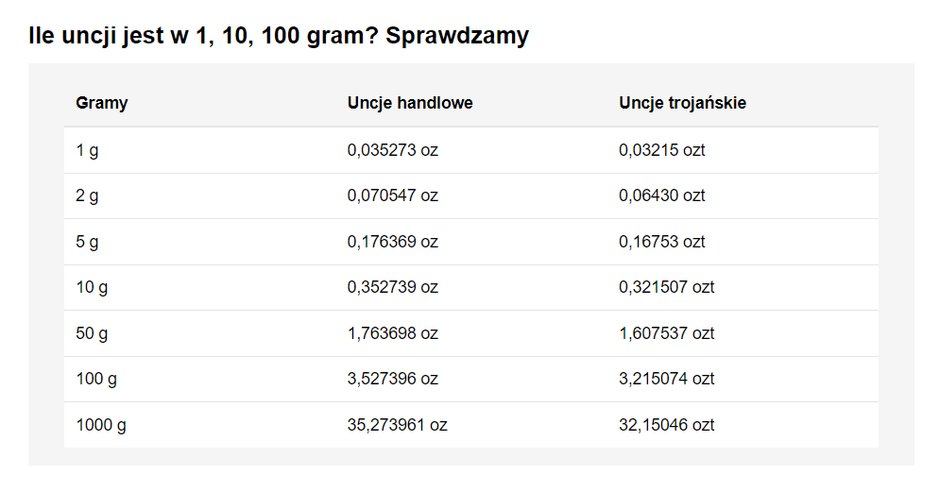940x492 pixels.
Task: Click the 100 g row cell
Action: tap(97, 379)
